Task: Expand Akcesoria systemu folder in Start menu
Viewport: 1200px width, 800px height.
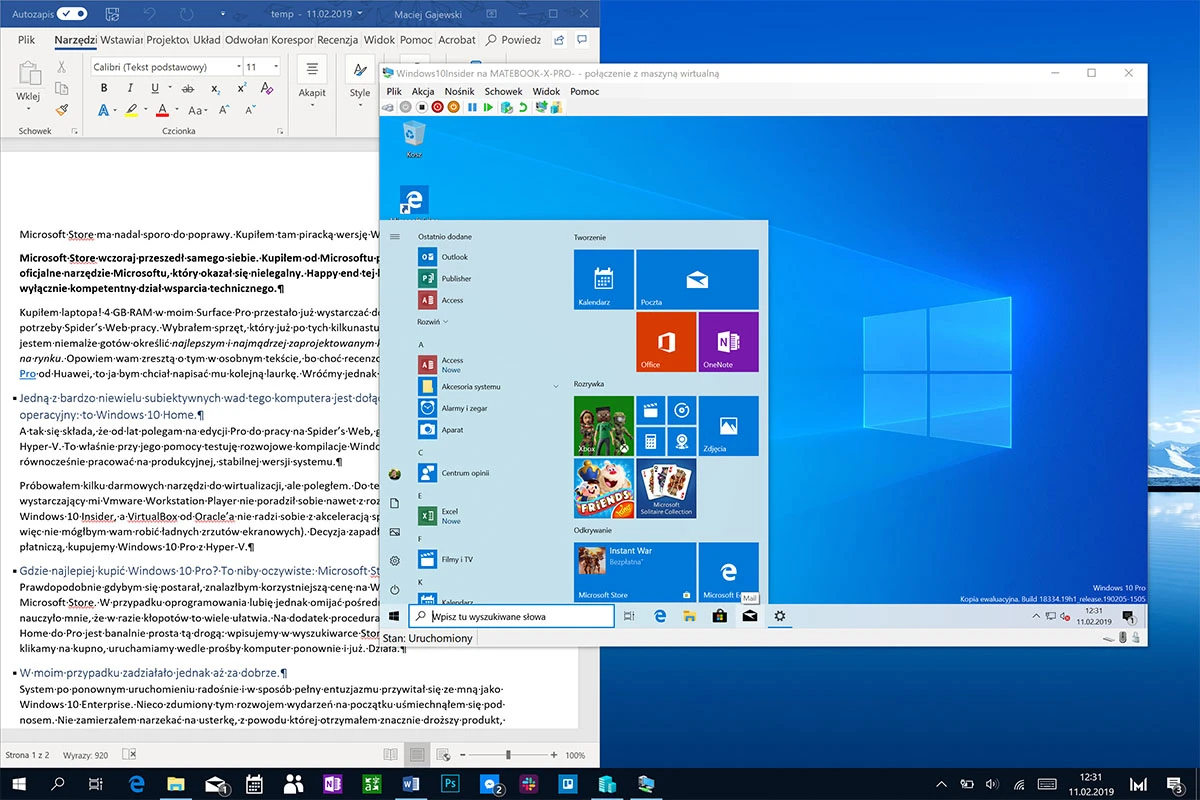Action: (x=487, y=386)
